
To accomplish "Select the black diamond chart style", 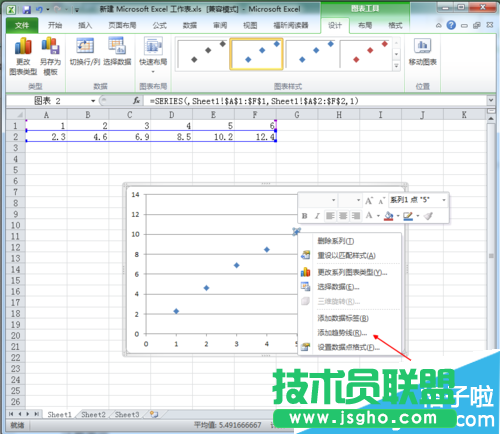I will click(202, 54).
